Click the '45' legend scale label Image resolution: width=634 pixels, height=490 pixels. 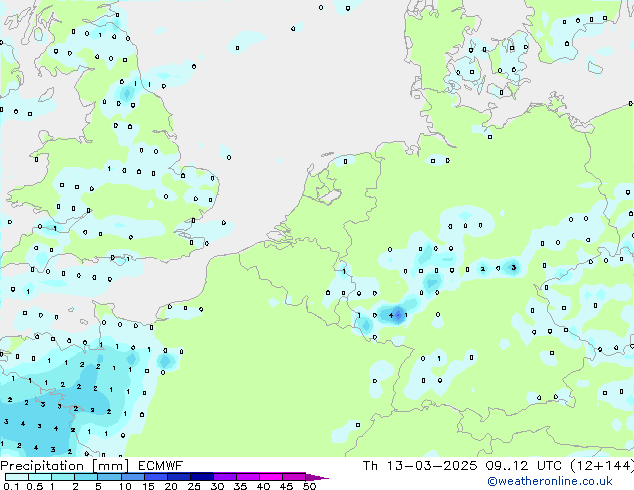(x=287, y=486)
